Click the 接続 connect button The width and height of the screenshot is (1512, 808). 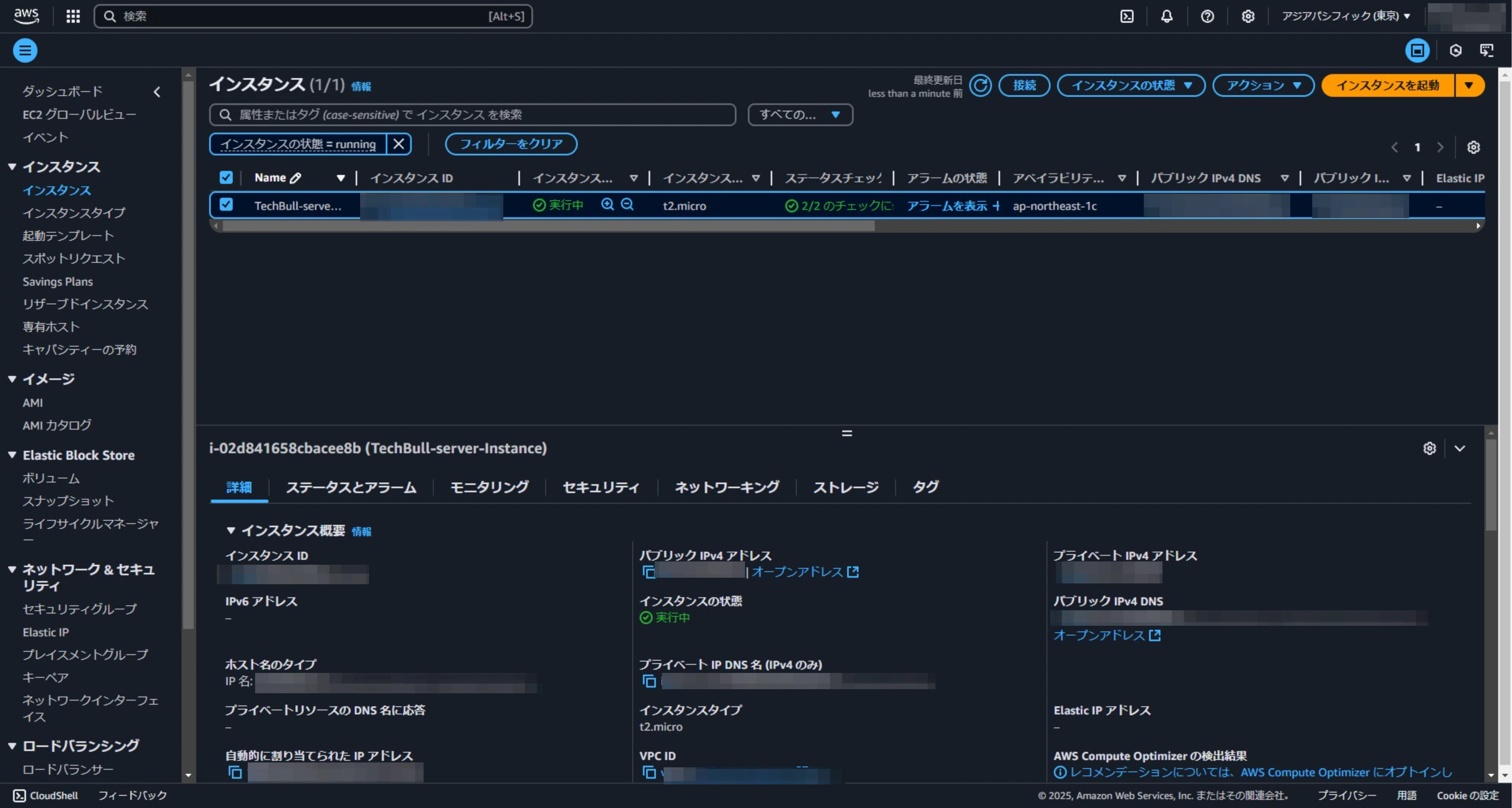tap(1024, 86)
